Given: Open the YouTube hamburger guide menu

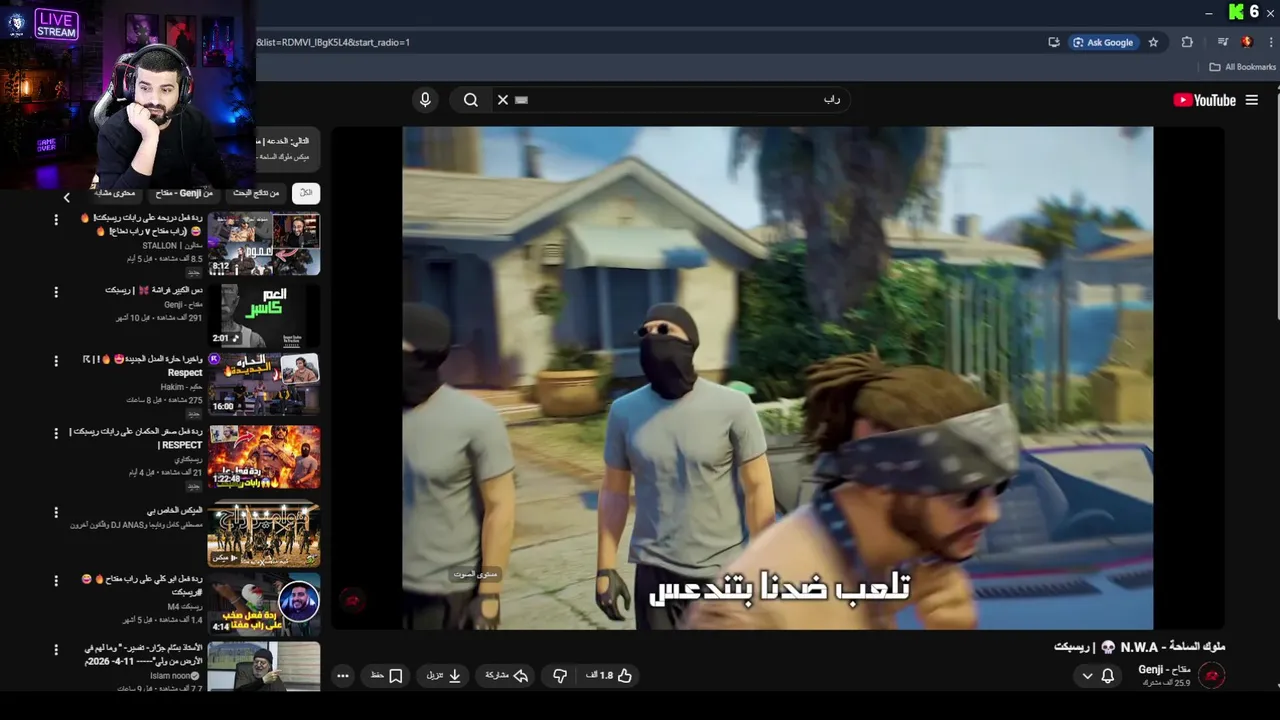Looking at the screenshot, I should [x=1252, y=100].
